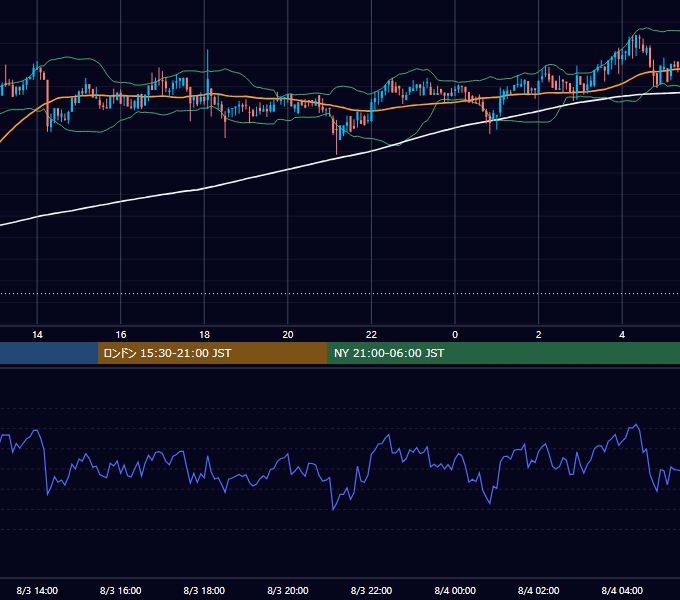Viewport: 680px width, 600px height.
Task: Click the oscillator low point near 21:00
Action: click(333, 509)
